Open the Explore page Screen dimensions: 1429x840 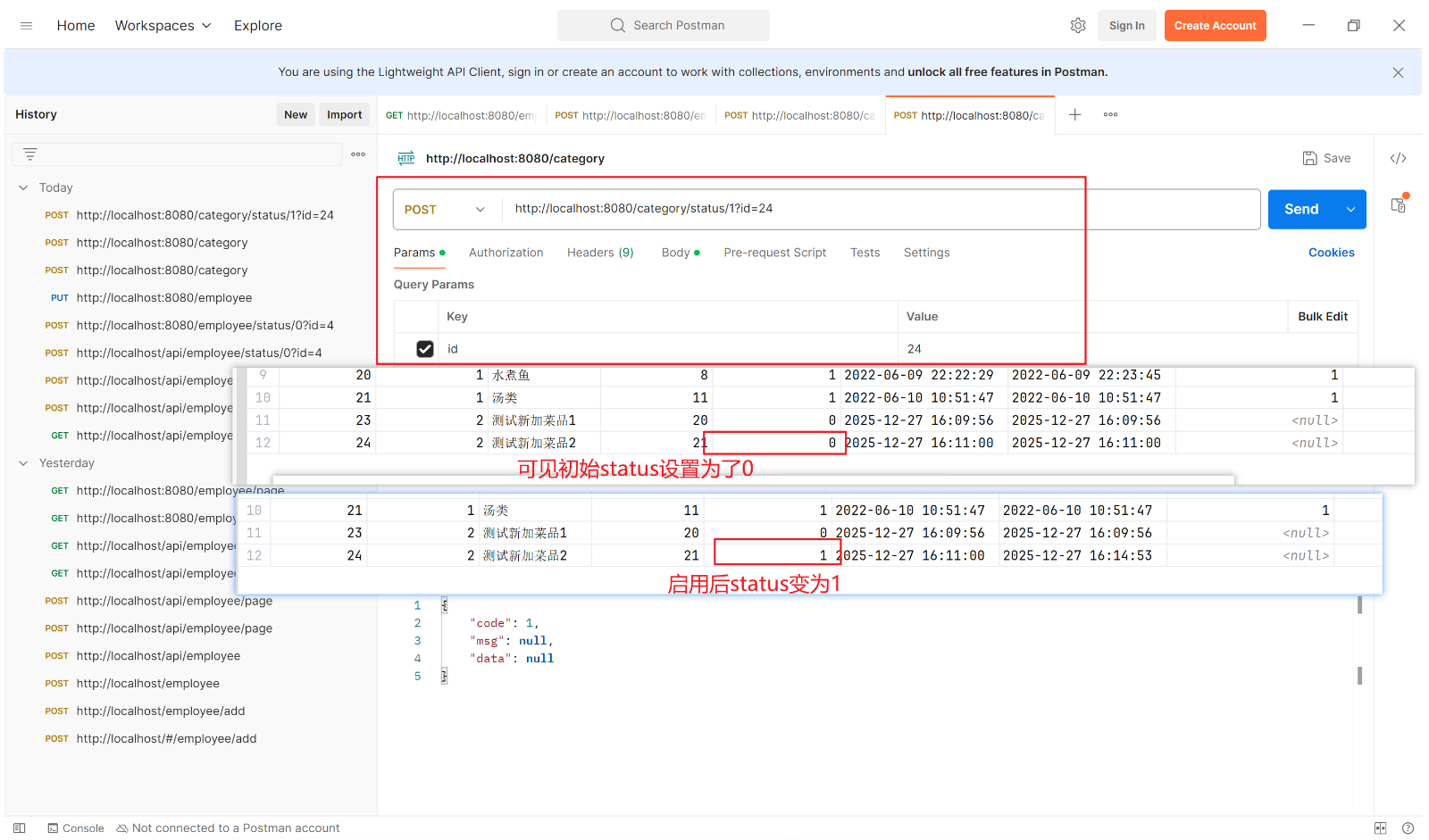[x=258, y=26]
